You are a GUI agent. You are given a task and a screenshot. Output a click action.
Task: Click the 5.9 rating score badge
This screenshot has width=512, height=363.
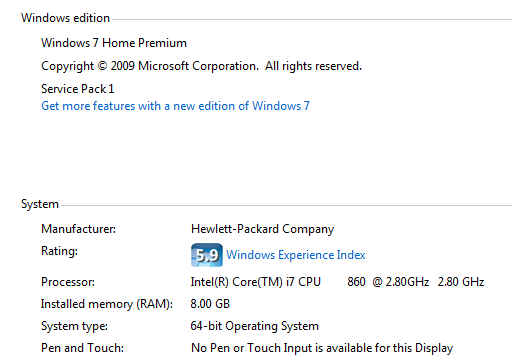[x=207, y=255]
